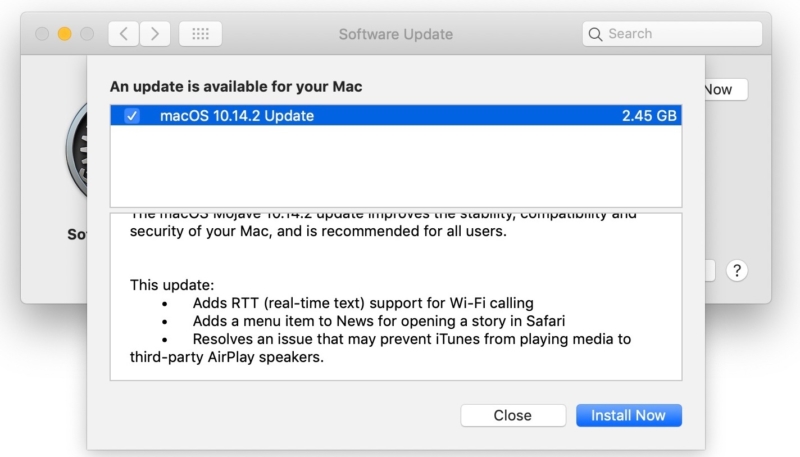The height and width of the screenshot is (457, 800).
Task: Click the gray zoom window button
Action: point(88,34)
